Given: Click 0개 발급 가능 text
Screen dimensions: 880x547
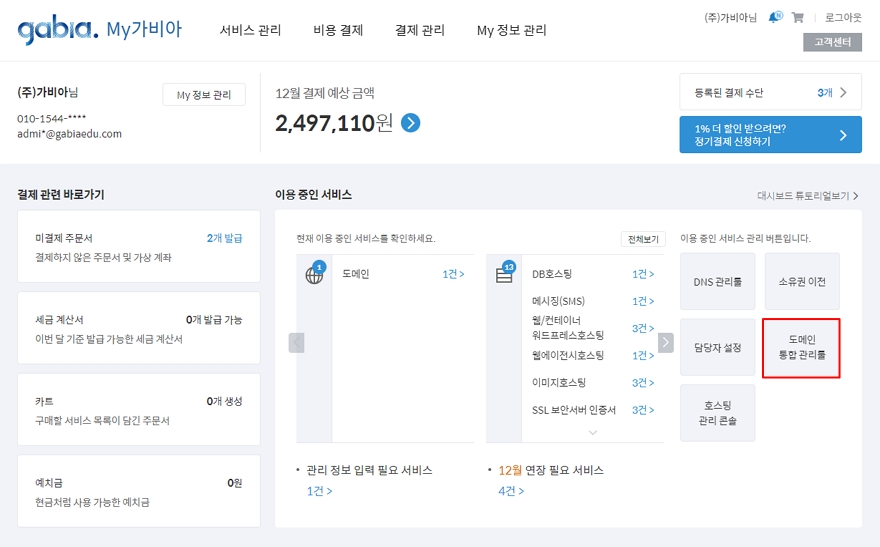Looking at the screenshot, I should tap(214, 320).
